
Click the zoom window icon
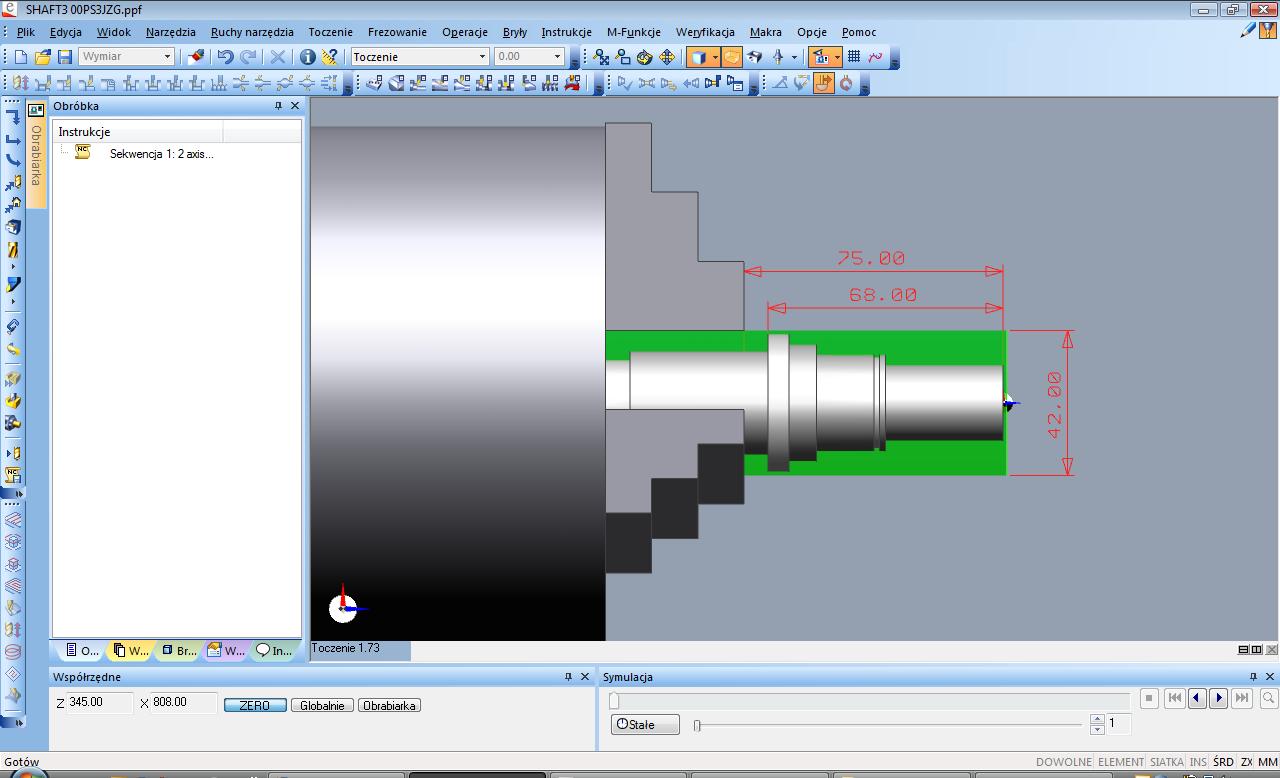[623, 57]
